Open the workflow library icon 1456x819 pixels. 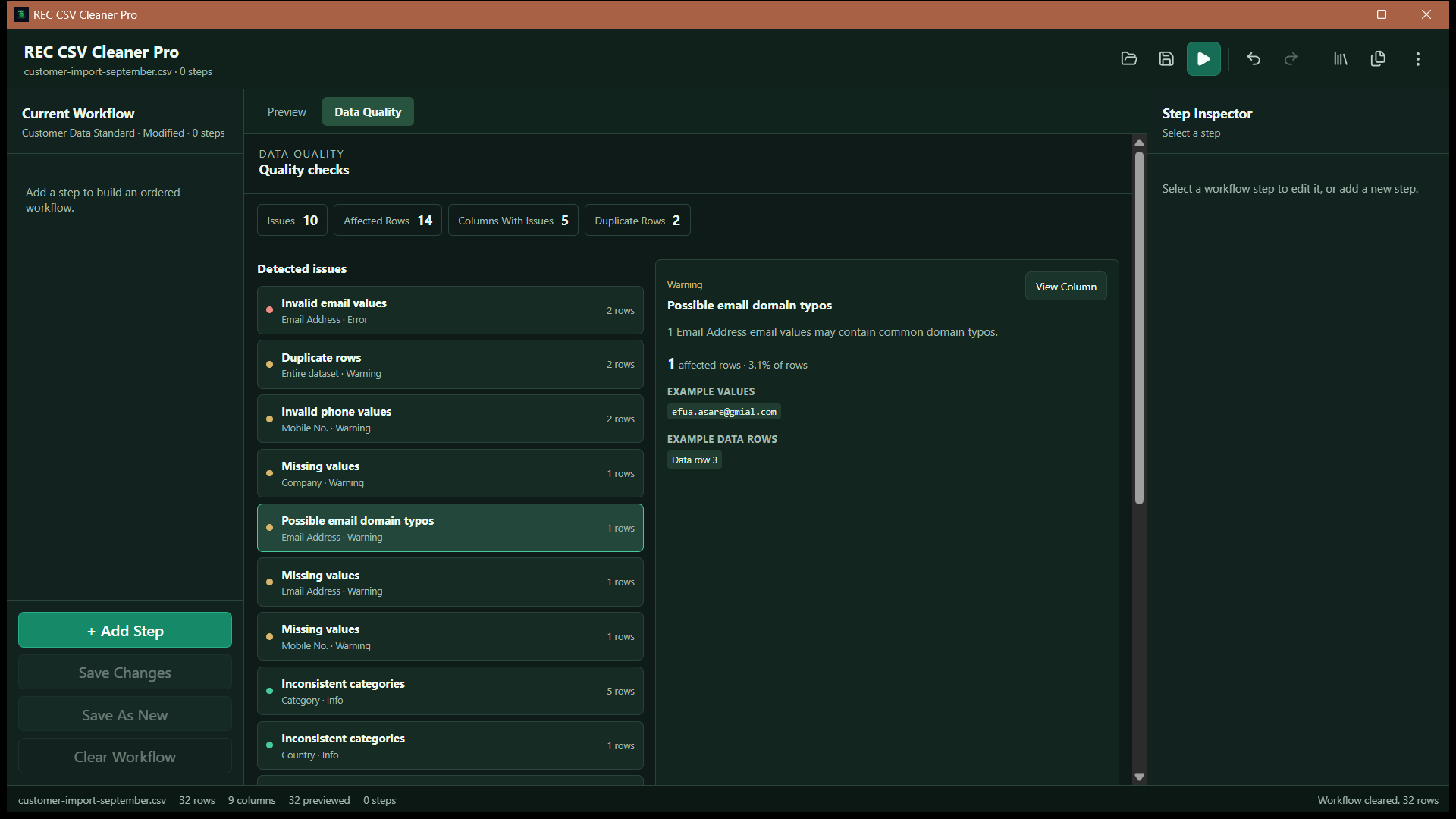pos(1341,59)
